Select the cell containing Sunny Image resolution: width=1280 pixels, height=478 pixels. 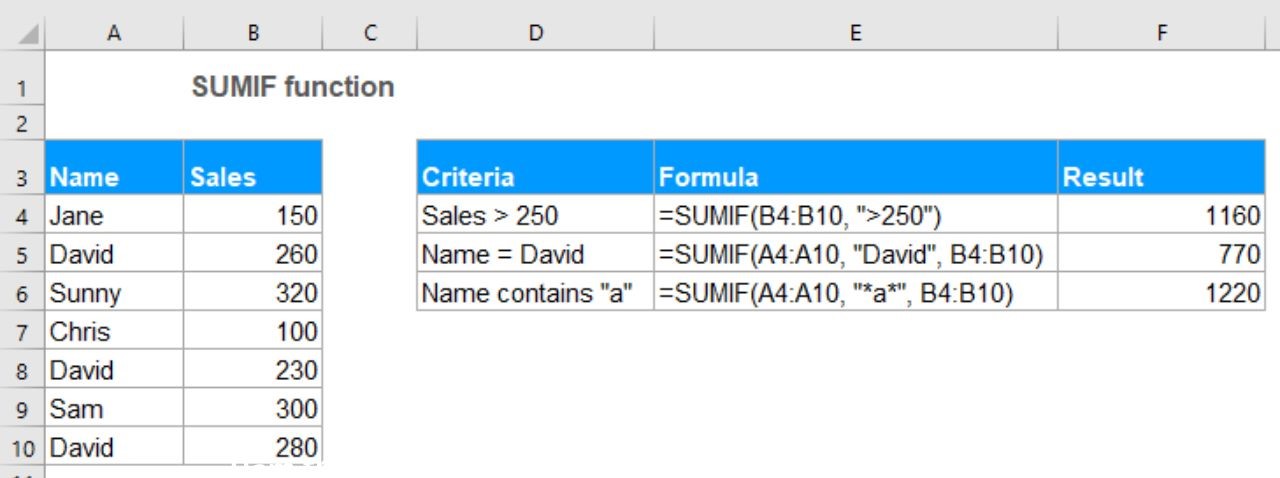[x=114, y=293]
